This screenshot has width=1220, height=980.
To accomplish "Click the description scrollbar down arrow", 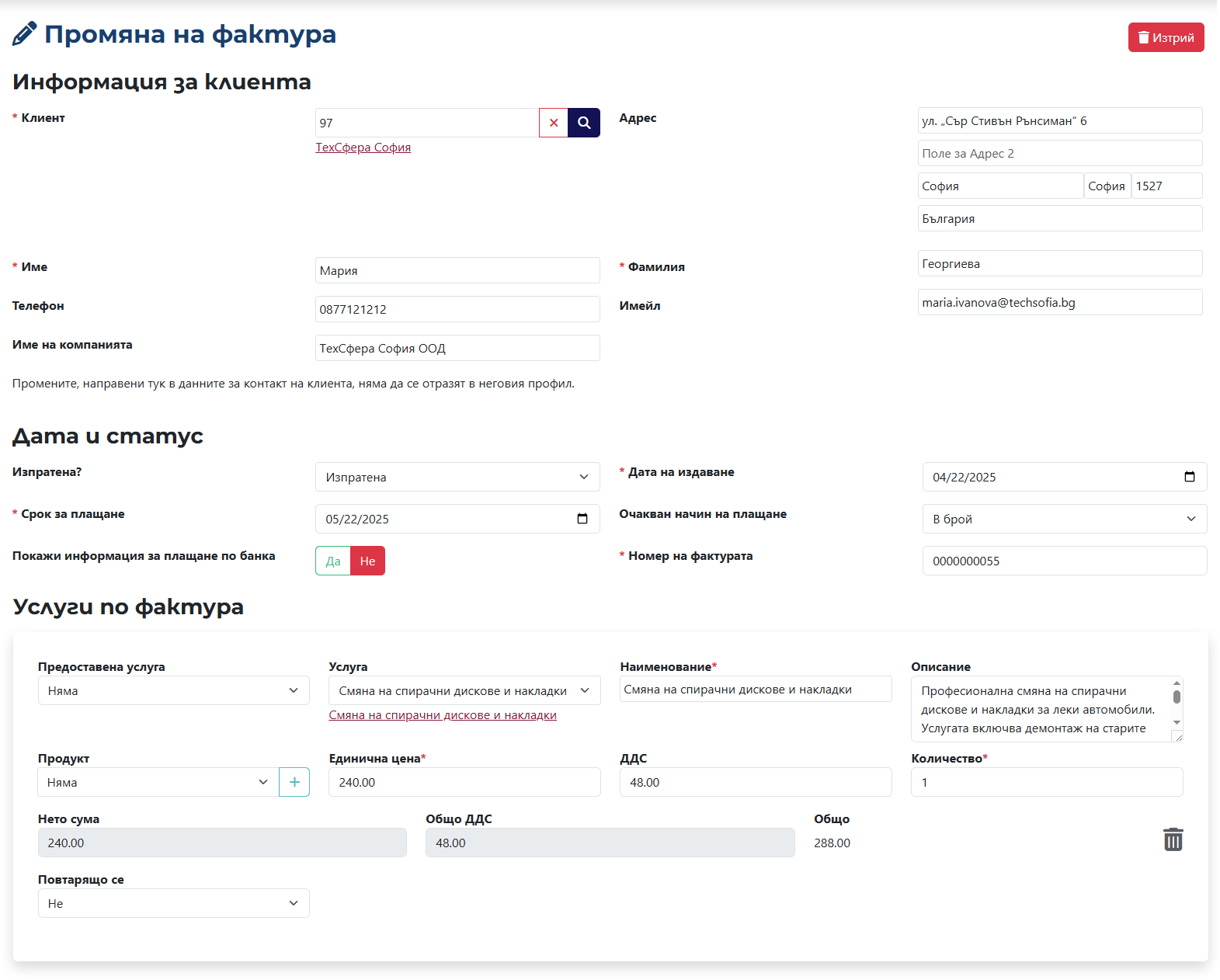I will pos(1177,723).
